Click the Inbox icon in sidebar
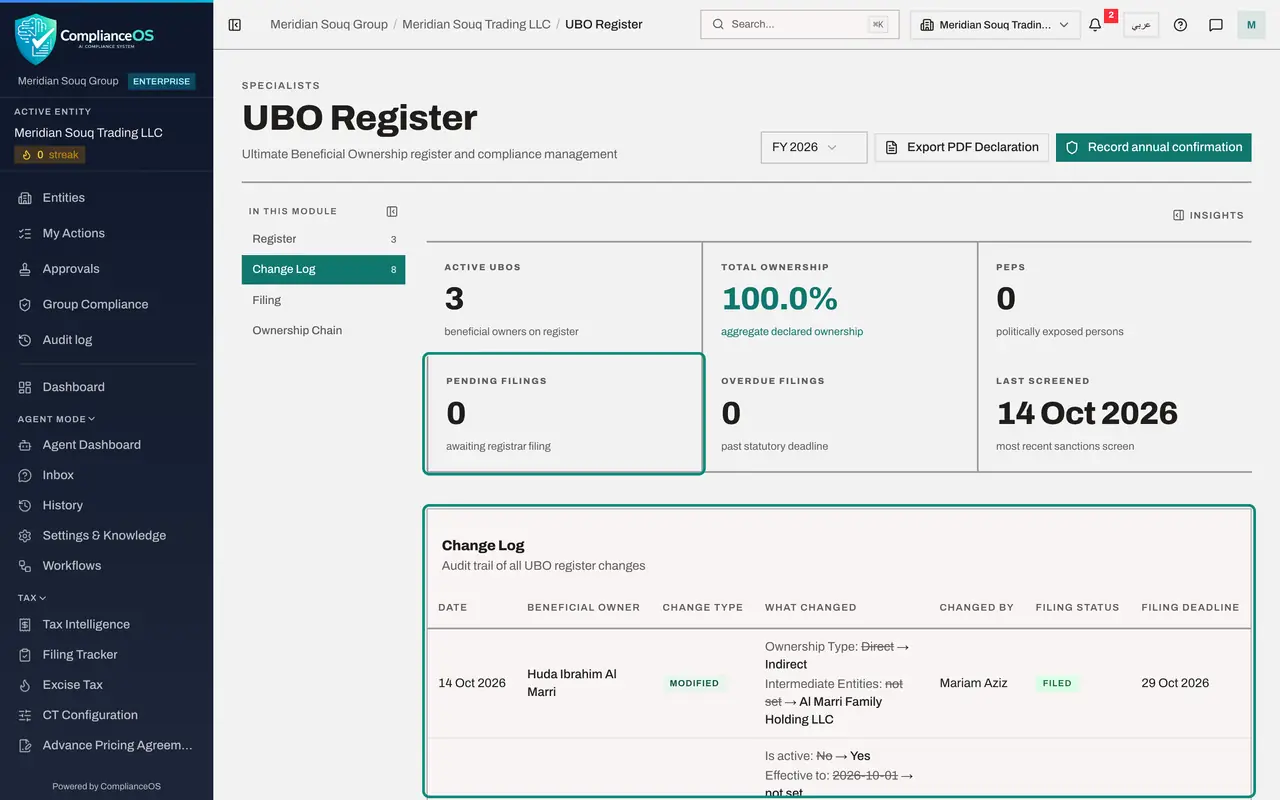The height and width of the screenshot is (800, 1280). point(25,475)
